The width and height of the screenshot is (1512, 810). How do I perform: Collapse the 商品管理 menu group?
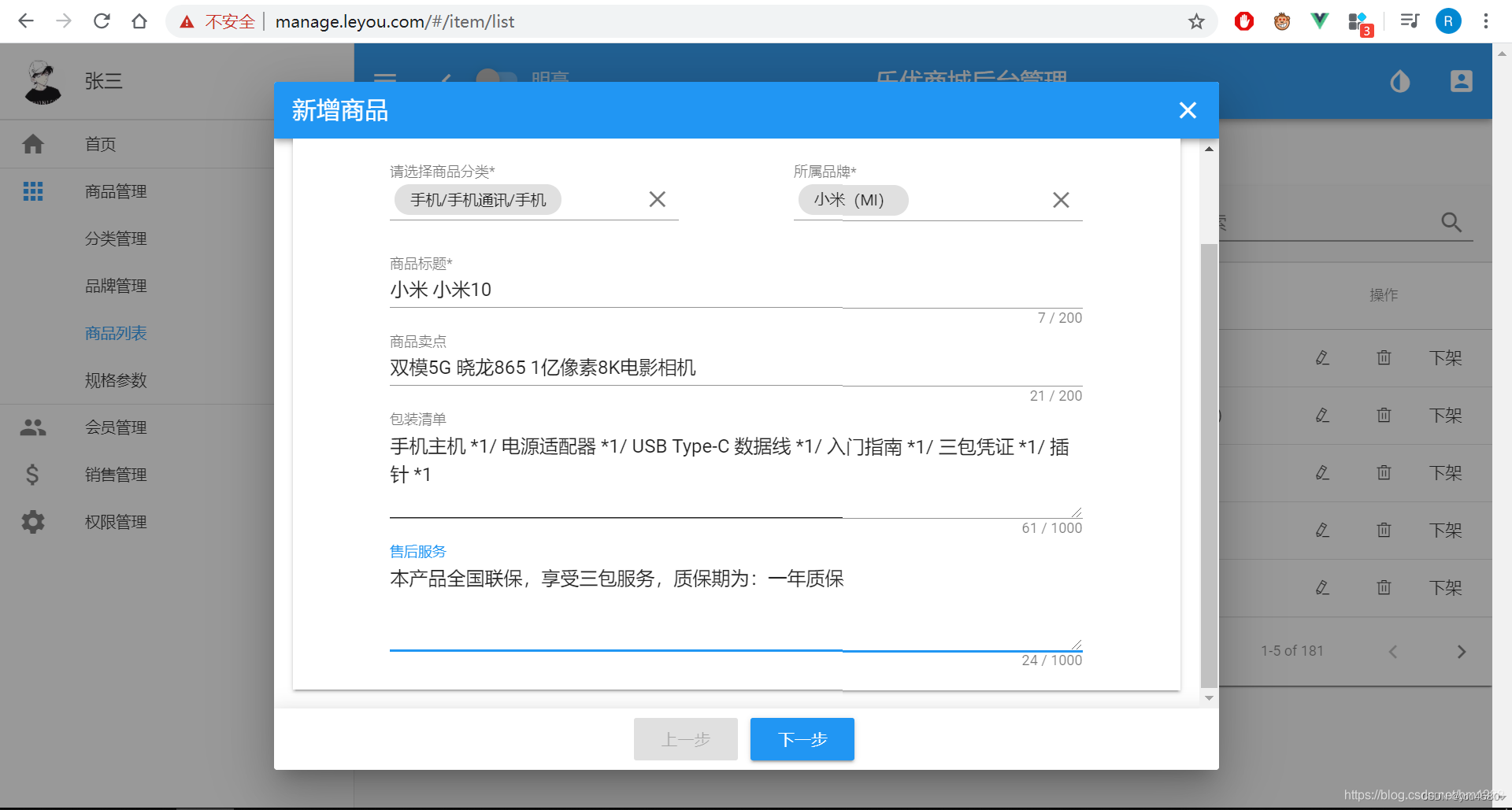pyautogui.click(x=116, y=191)
